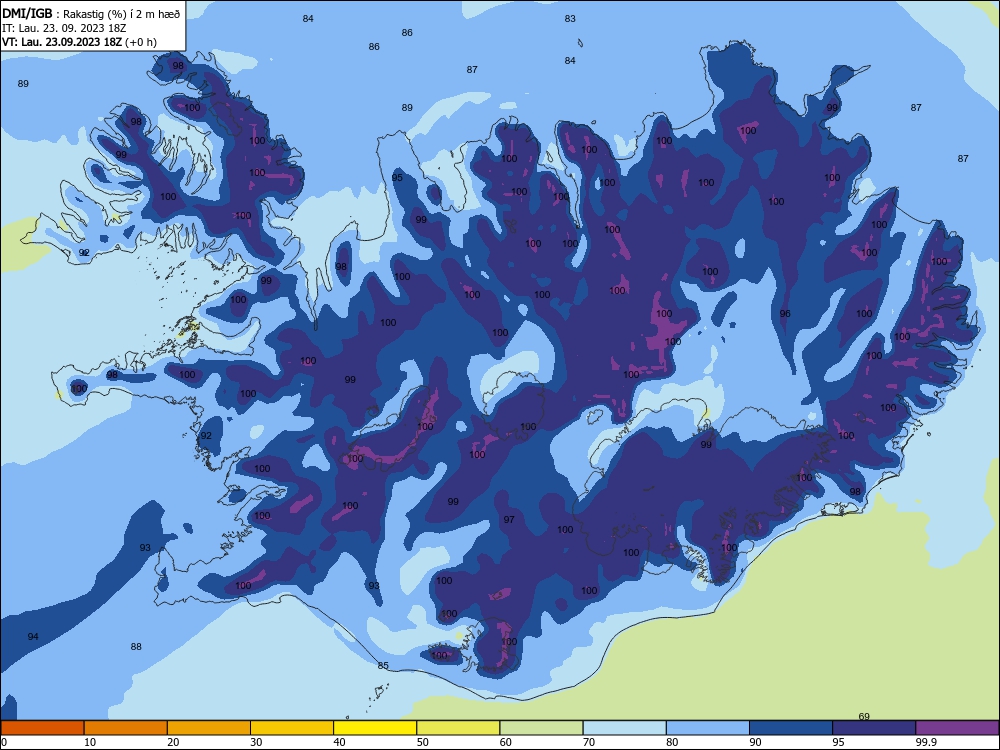Click the '97' humidity value on the map
Viewport: 1000px width, 750px height.
click(x=509, y=520)
